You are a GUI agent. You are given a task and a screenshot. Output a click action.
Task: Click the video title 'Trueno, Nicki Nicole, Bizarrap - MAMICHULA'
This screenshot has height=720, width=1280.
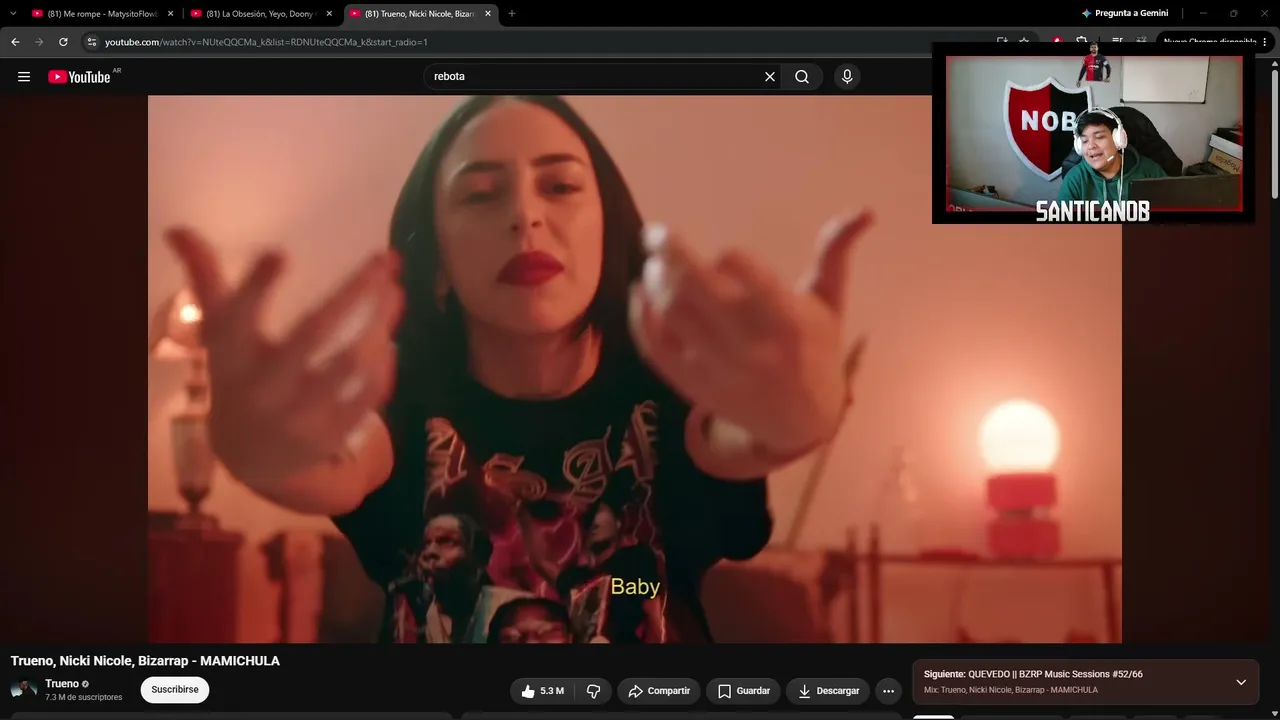pyautogui.click(x=145, y=661)
